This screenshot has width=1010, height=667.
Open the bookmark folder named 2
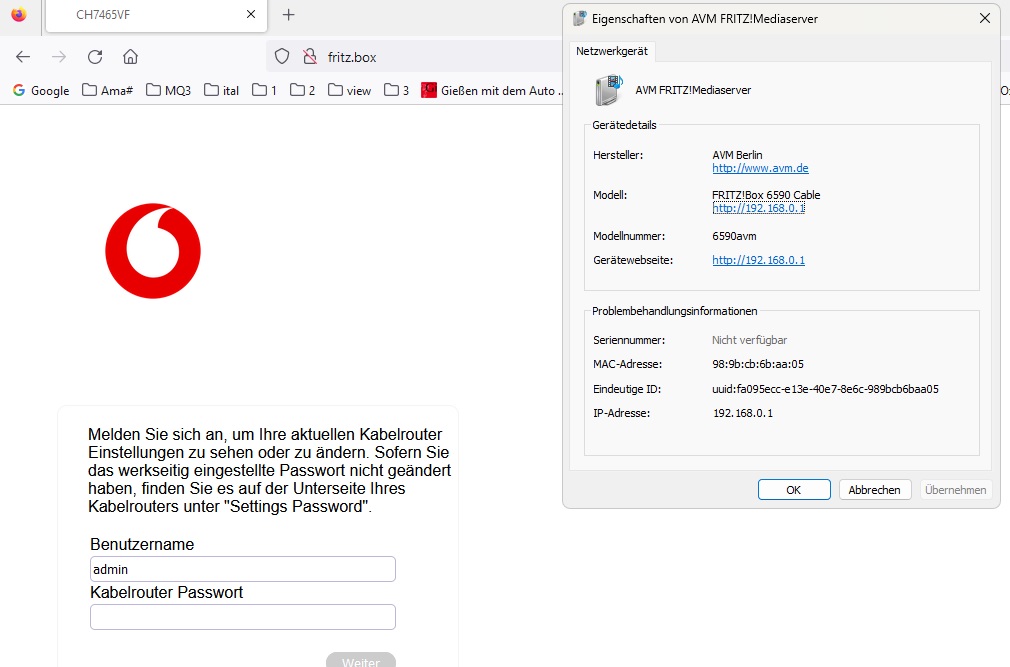click(302, 91)
